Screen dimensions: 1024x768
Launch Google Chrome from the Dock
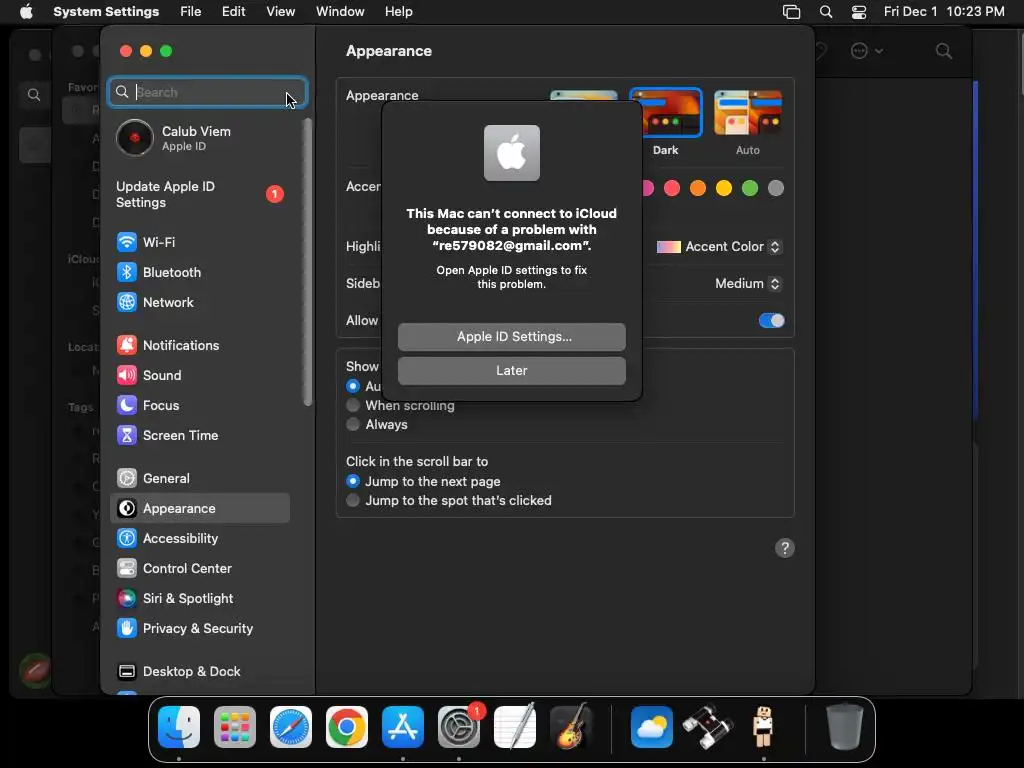pyautogui.click(x=347, y=727)
